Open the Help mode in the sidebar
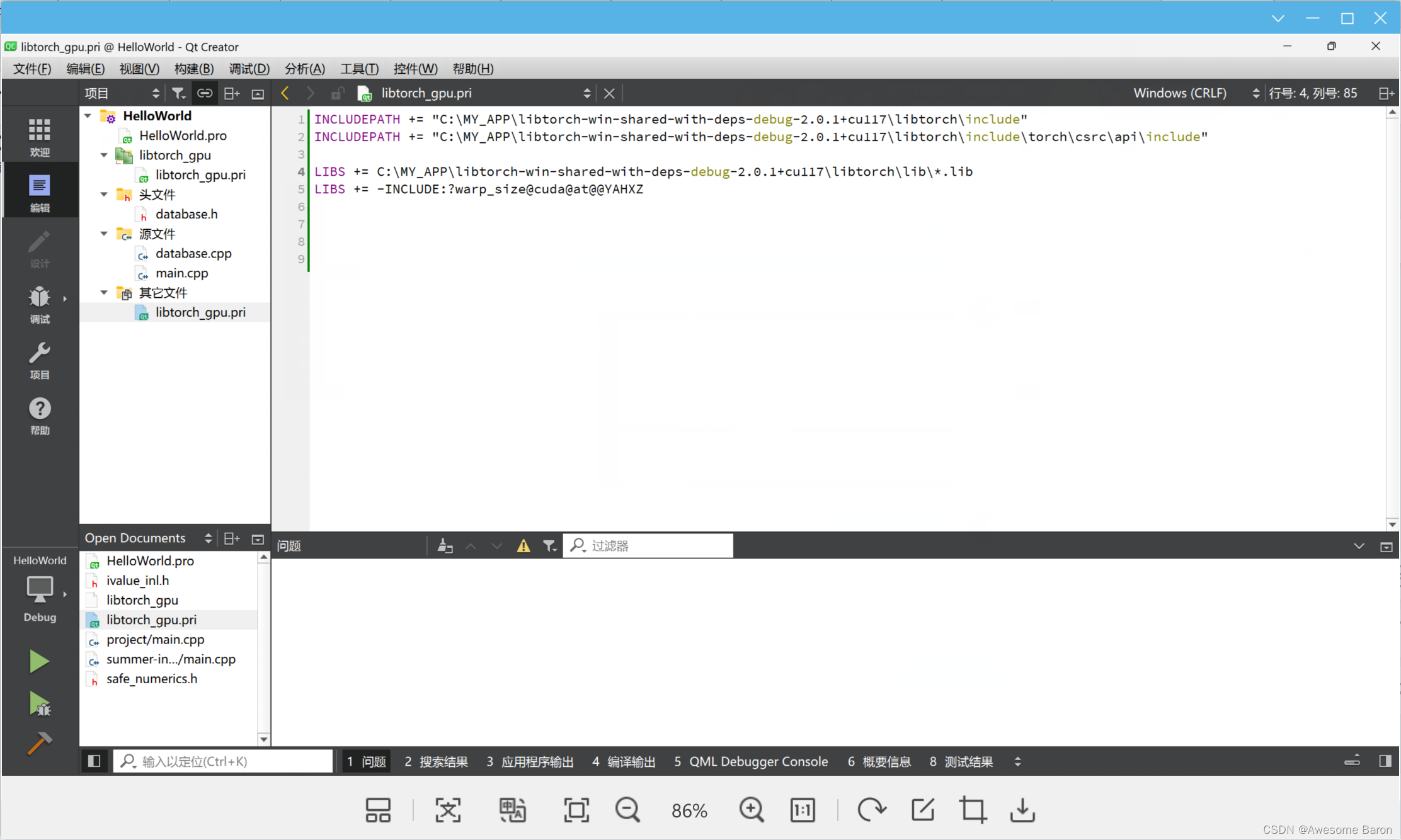Image resolution: width=1401 pixels, height=840 pixels. 39,416
